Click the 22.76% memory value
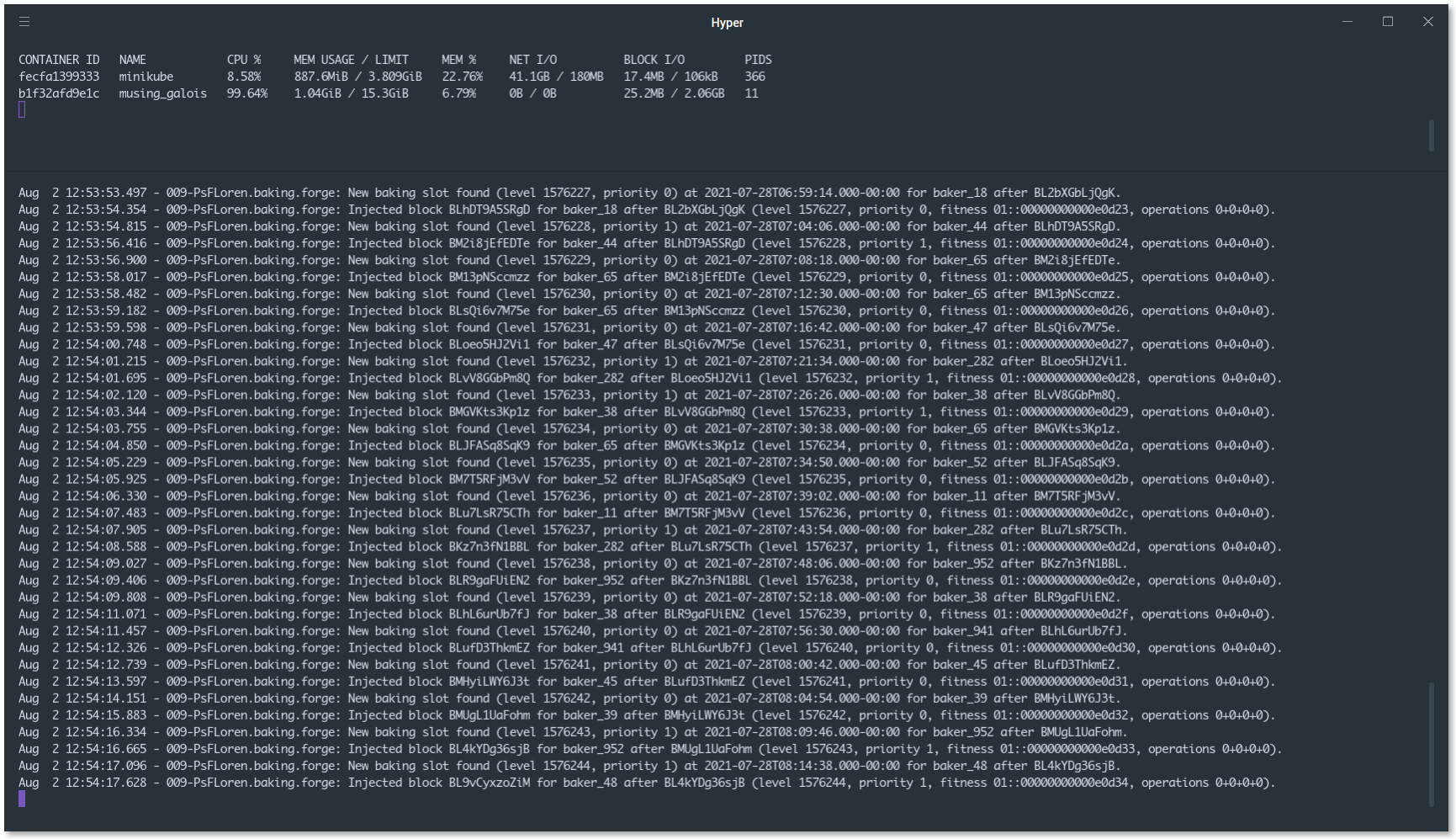The image size is (1456, 839). pyautogui.click(x=463, y=77)
